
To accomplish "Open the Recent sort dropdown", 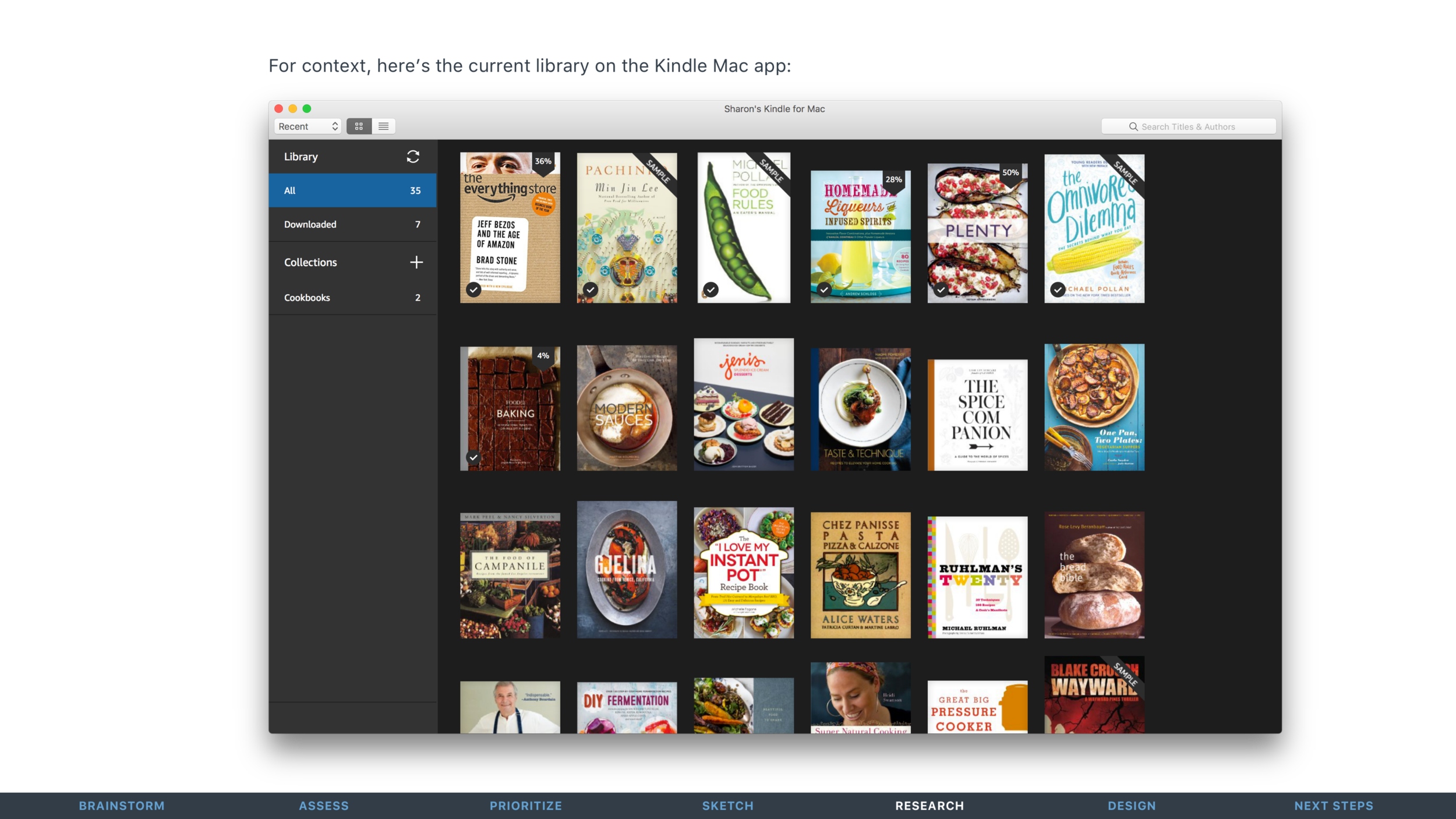I will click(x=308, y=126).
